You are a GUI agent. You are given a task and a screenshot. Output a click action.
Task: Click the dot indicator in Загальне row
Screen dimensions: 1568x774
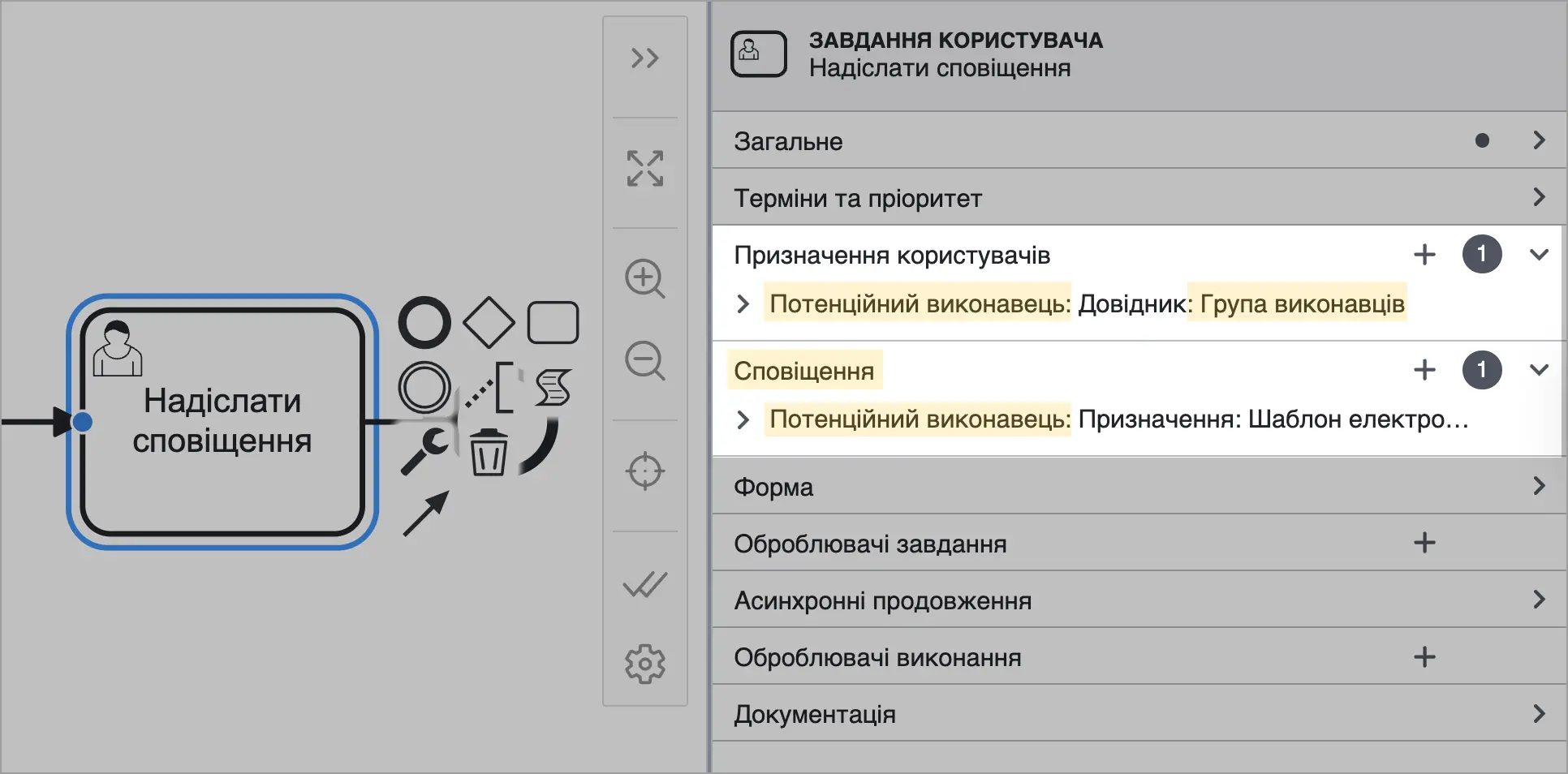point(1482,140)
